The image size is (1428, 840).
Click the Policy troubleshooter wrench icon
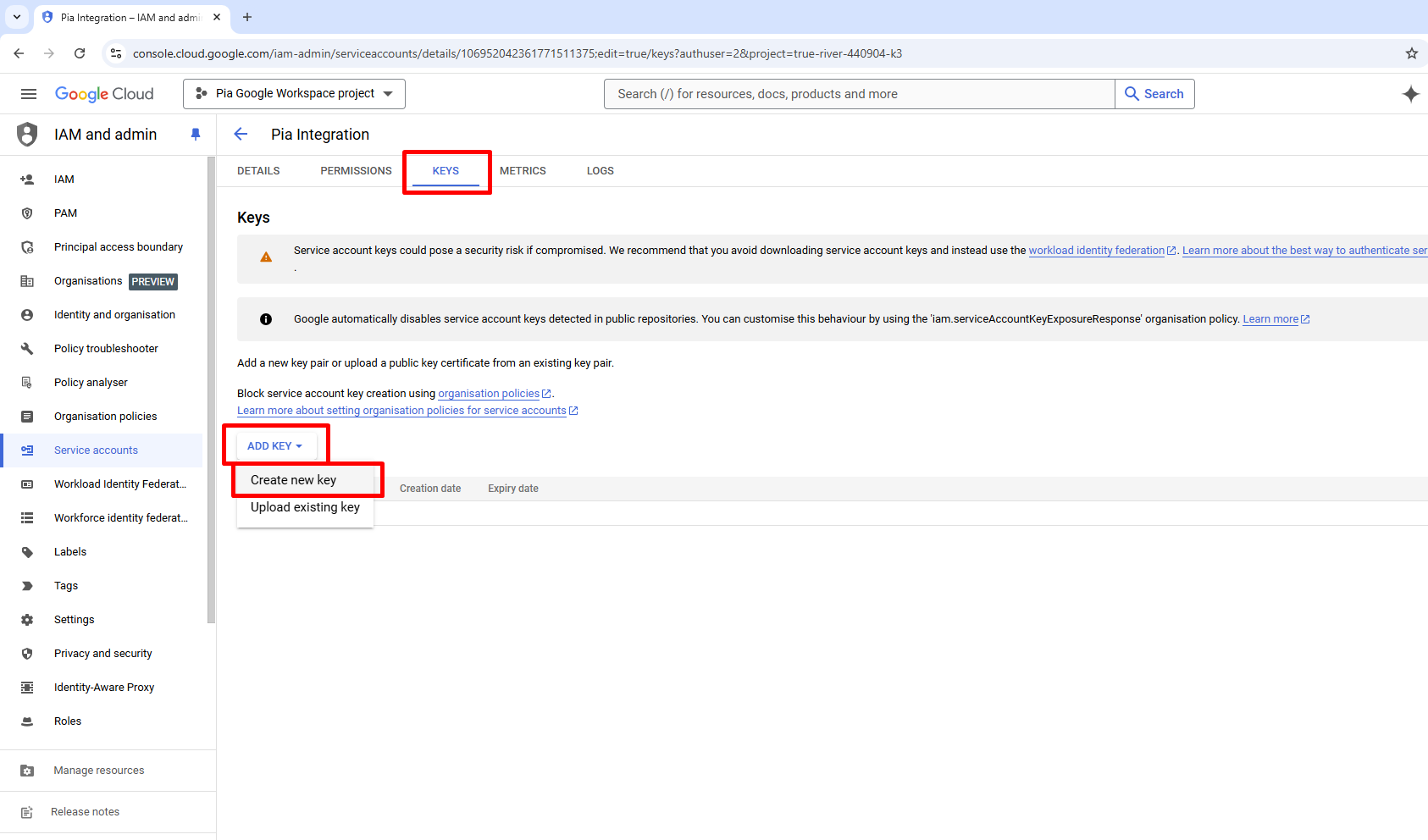click(x=27, y=349)
